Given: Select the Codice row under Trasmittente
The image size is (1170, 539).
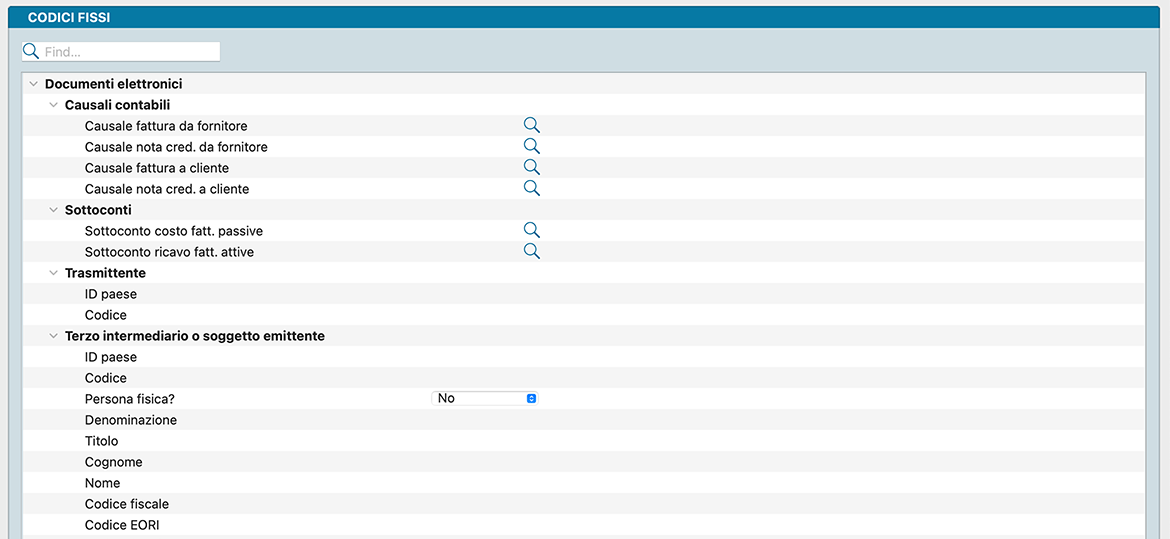Looking at the screenshot, I should (106, 315).
